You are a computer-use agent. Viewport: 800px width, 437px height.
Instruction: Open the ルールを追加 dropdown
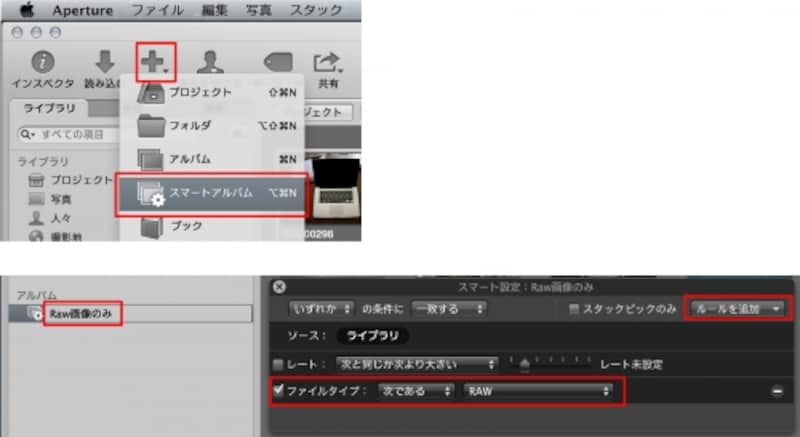pos(737,309)
